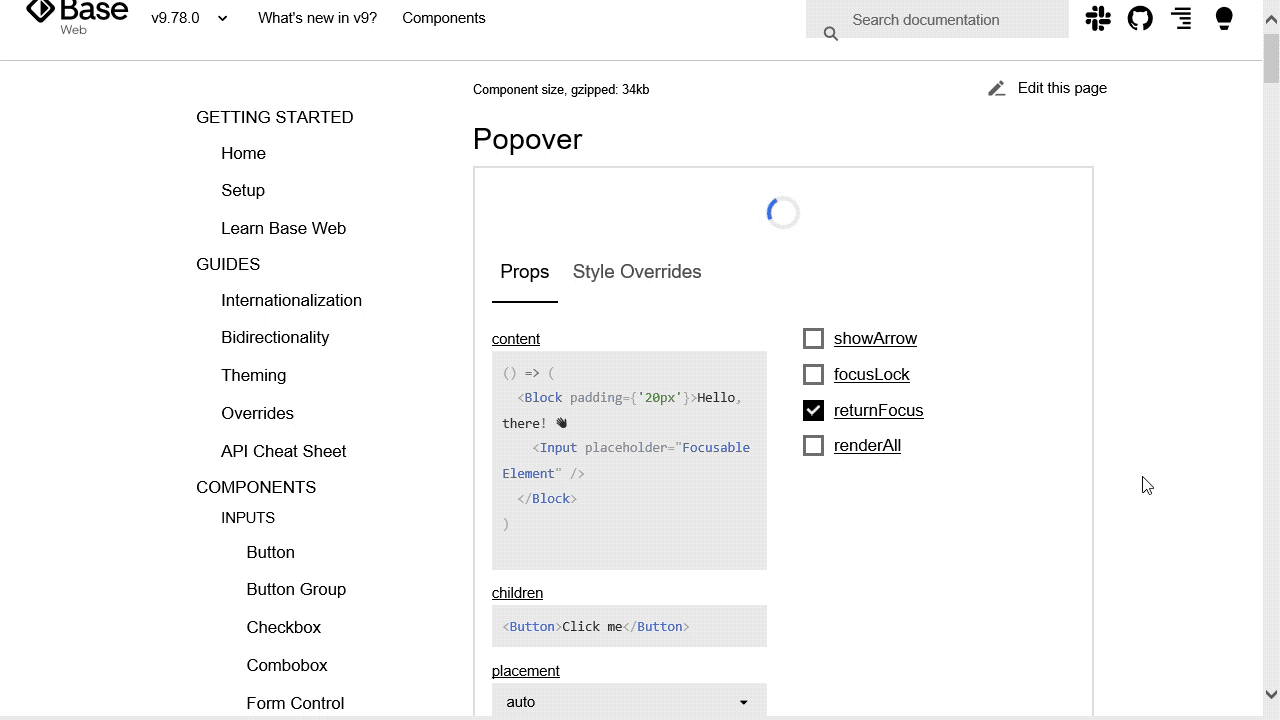Click the GUIDES section heading
This screenshot has height=720, width=1280.
(228, 264)
